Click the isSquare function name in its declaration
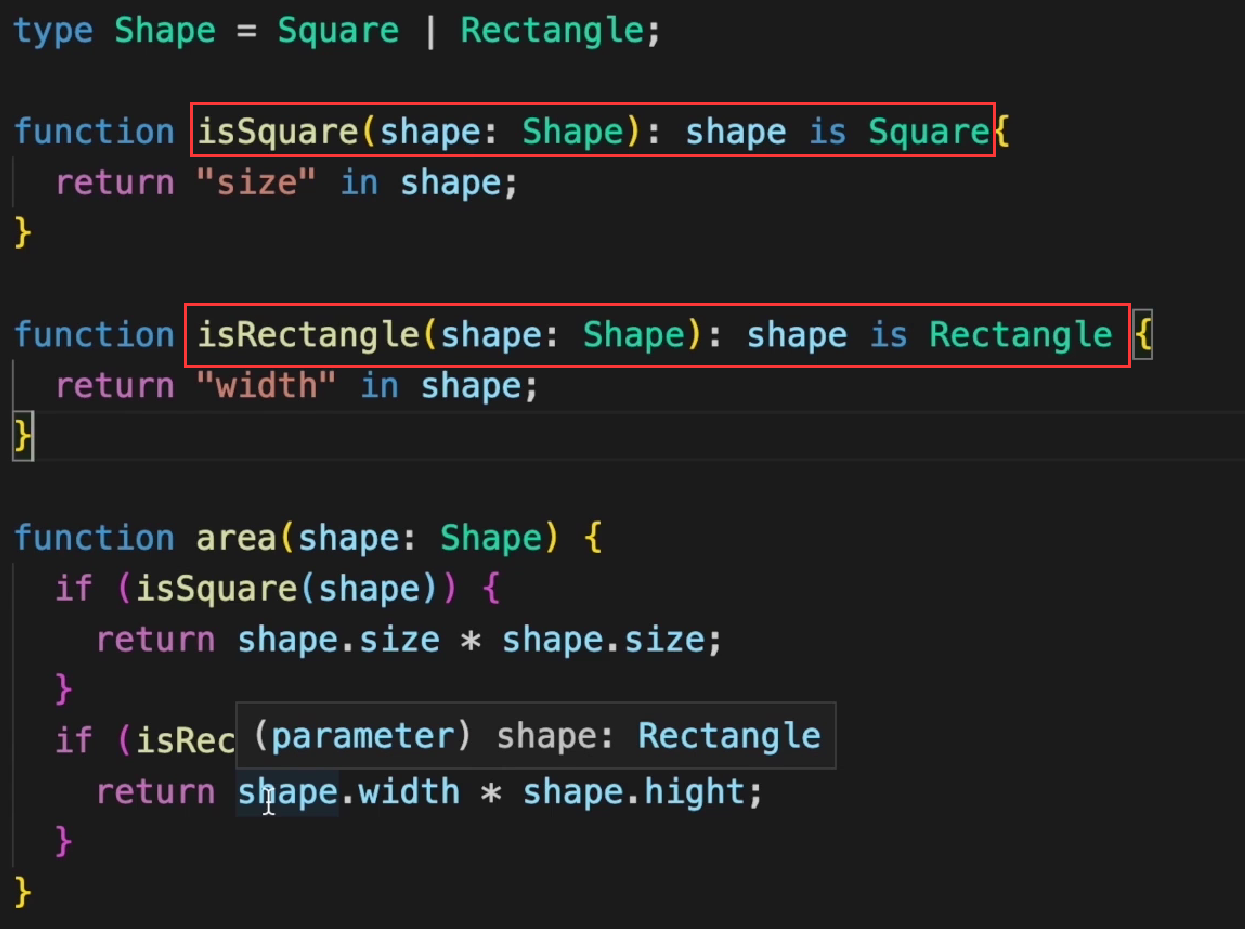 277,132
